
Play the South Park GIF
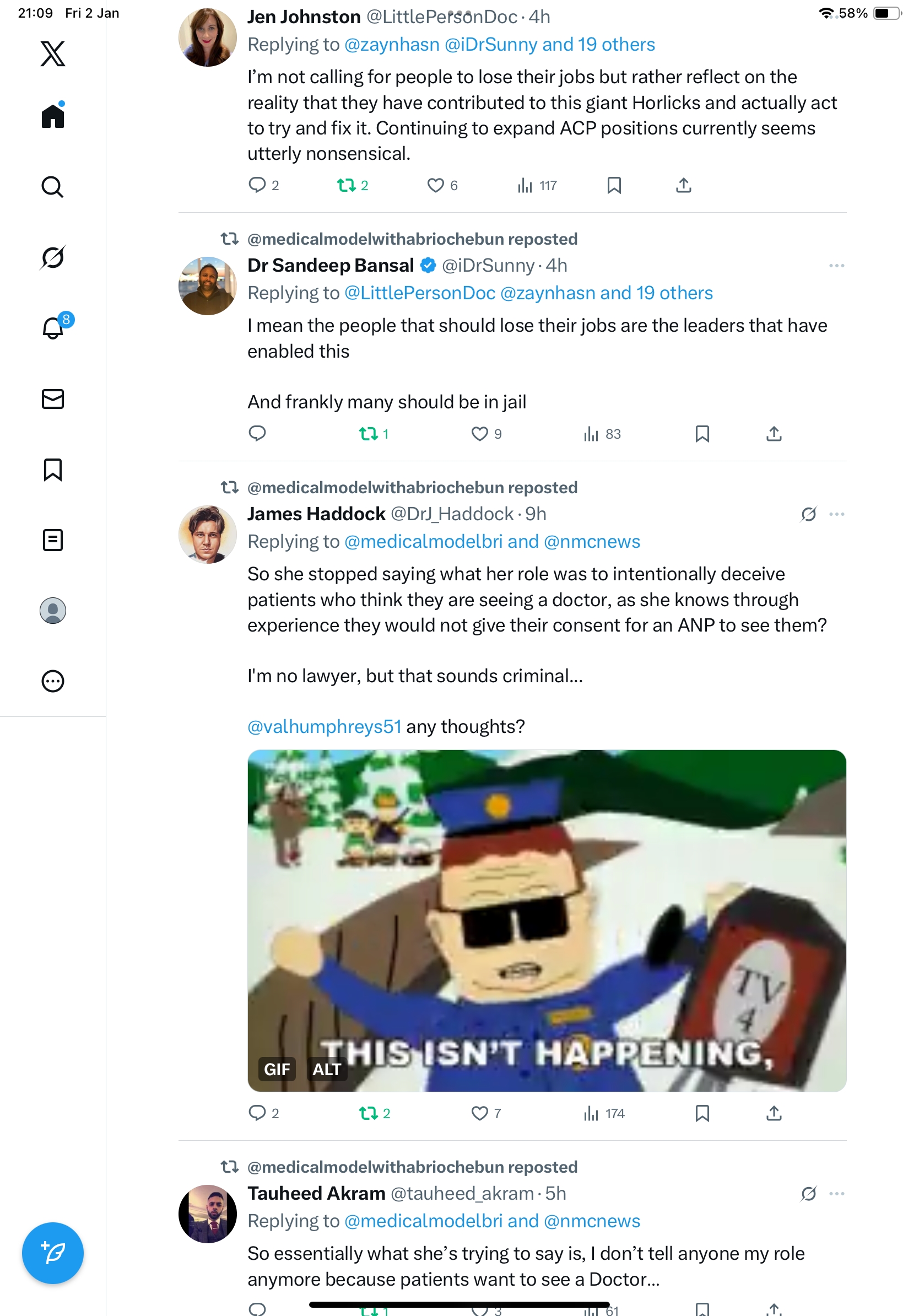pyautogui.click(x=547, y=920)
